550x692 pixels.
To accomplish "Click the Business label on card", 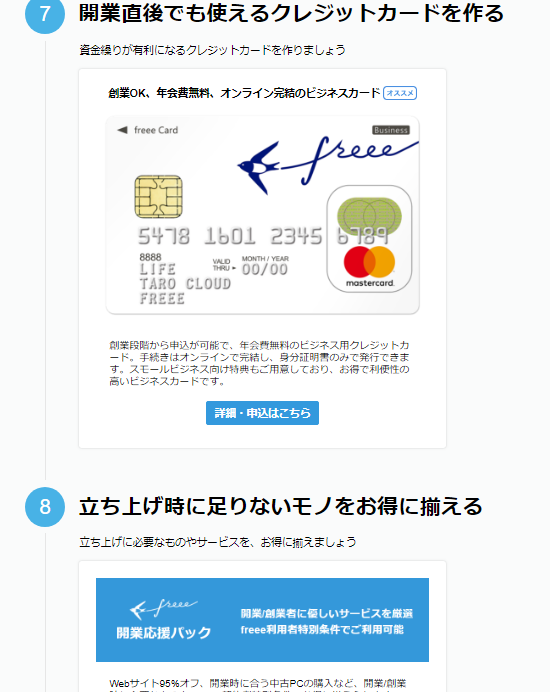I will click(x=391, y=130).
